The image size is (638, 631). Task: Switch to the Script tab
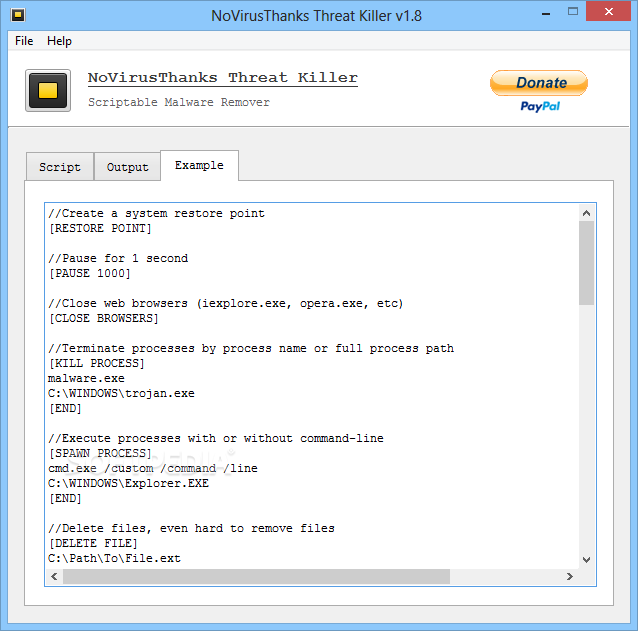tap(60, 167)
